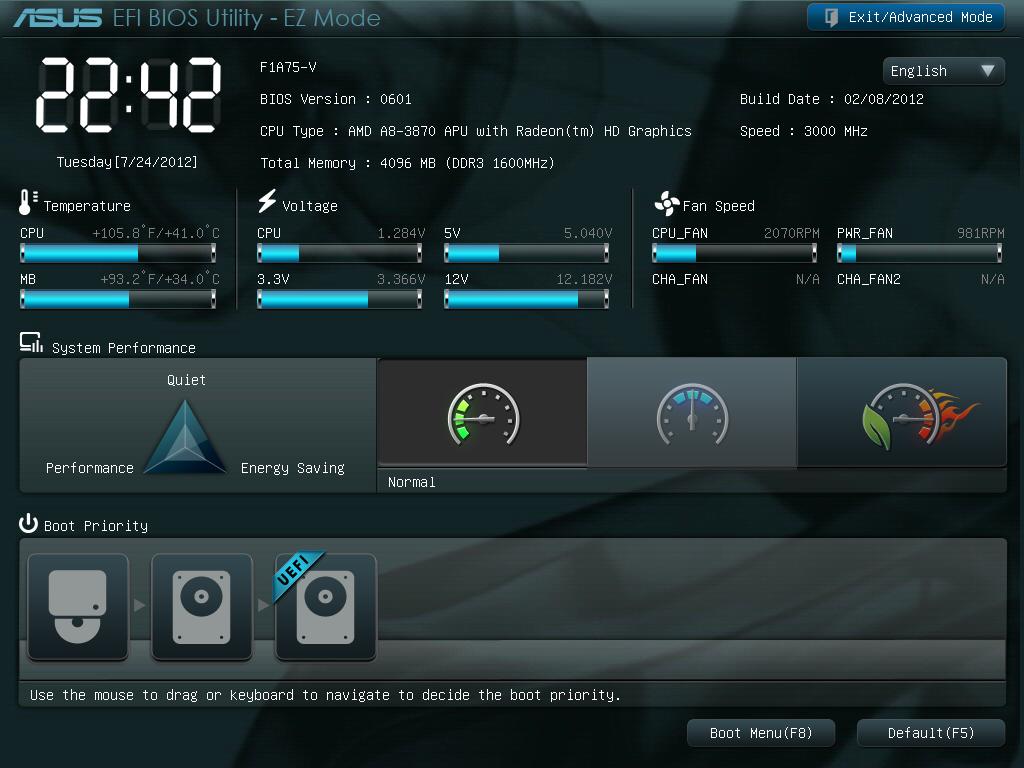Click the CPU Type AMD A8-3870 line
The image size is (1024, 768).
click(x=475, y=131)
